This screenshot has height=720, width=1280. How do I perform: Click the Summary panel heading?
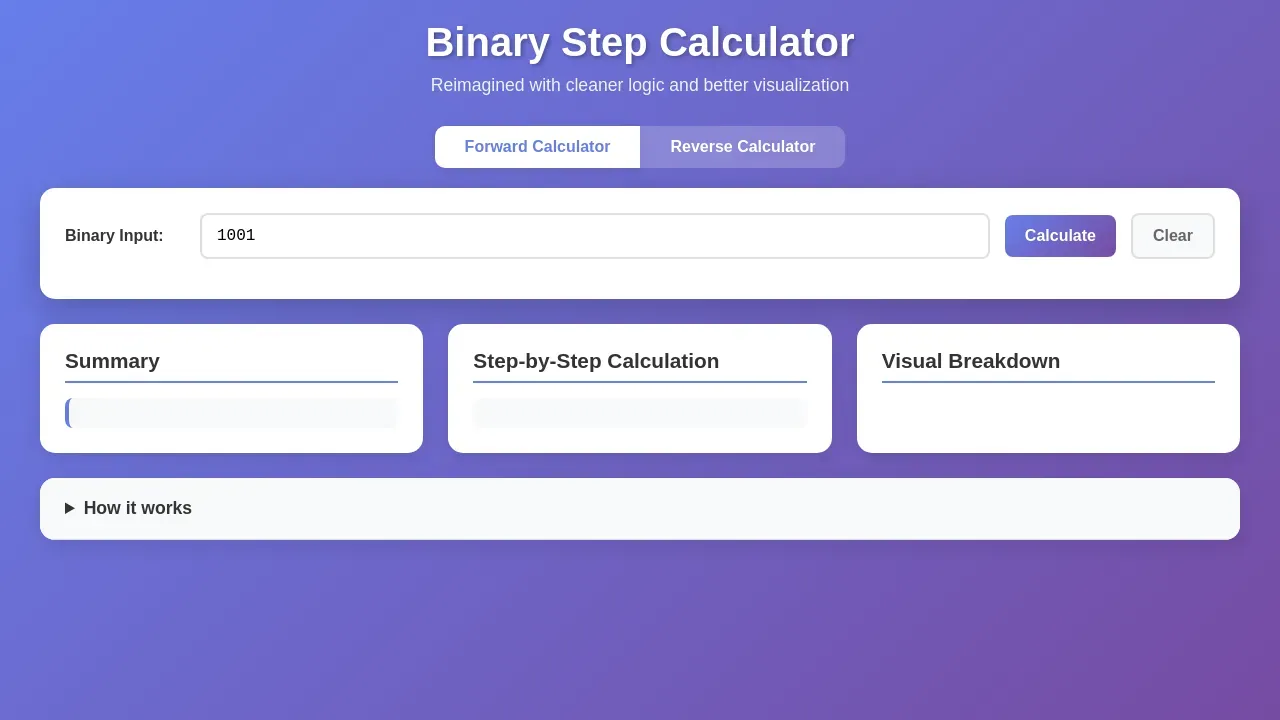112,361
